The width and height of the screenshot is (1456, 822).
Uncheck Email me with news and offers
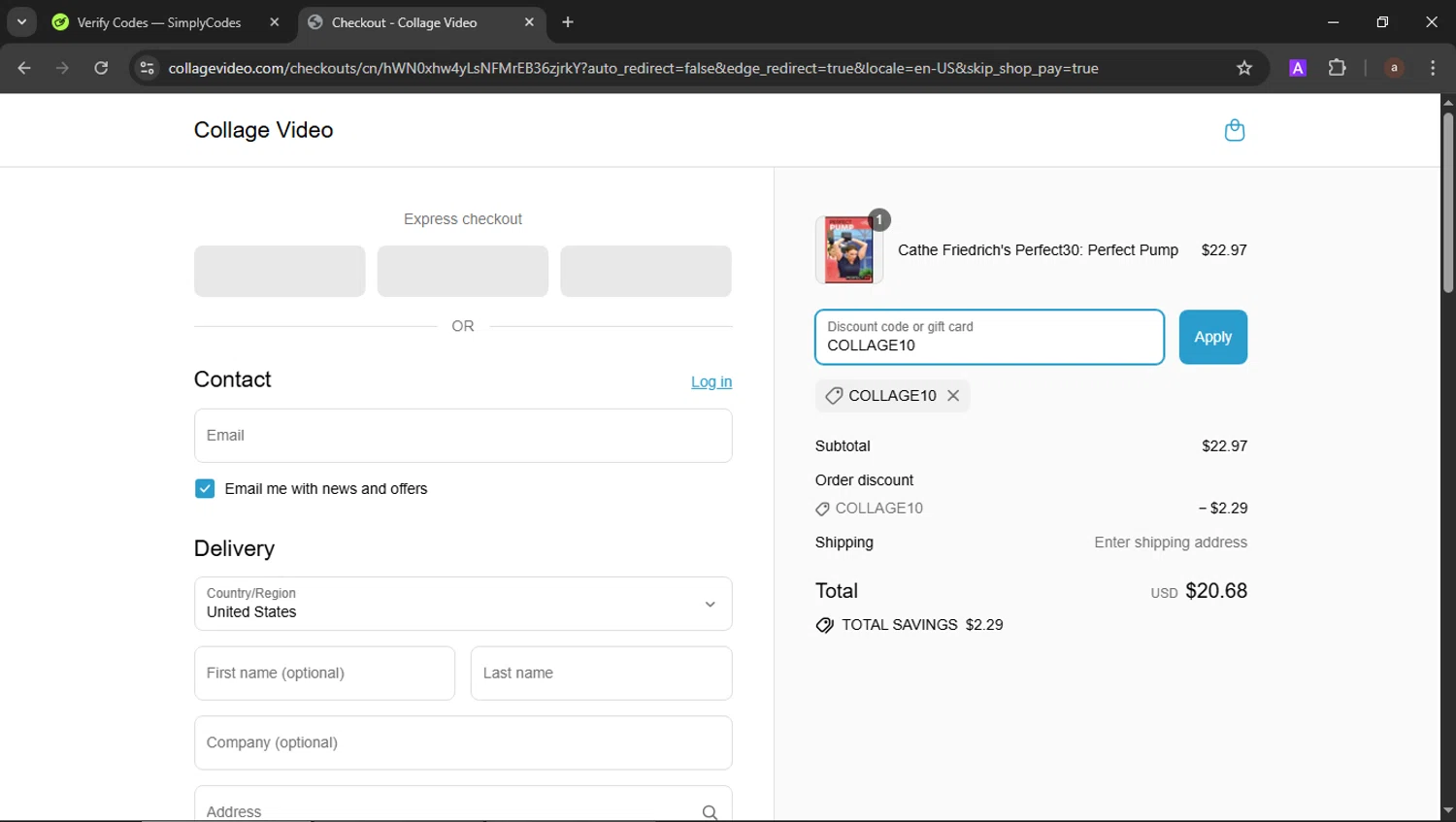click(205, 489)
